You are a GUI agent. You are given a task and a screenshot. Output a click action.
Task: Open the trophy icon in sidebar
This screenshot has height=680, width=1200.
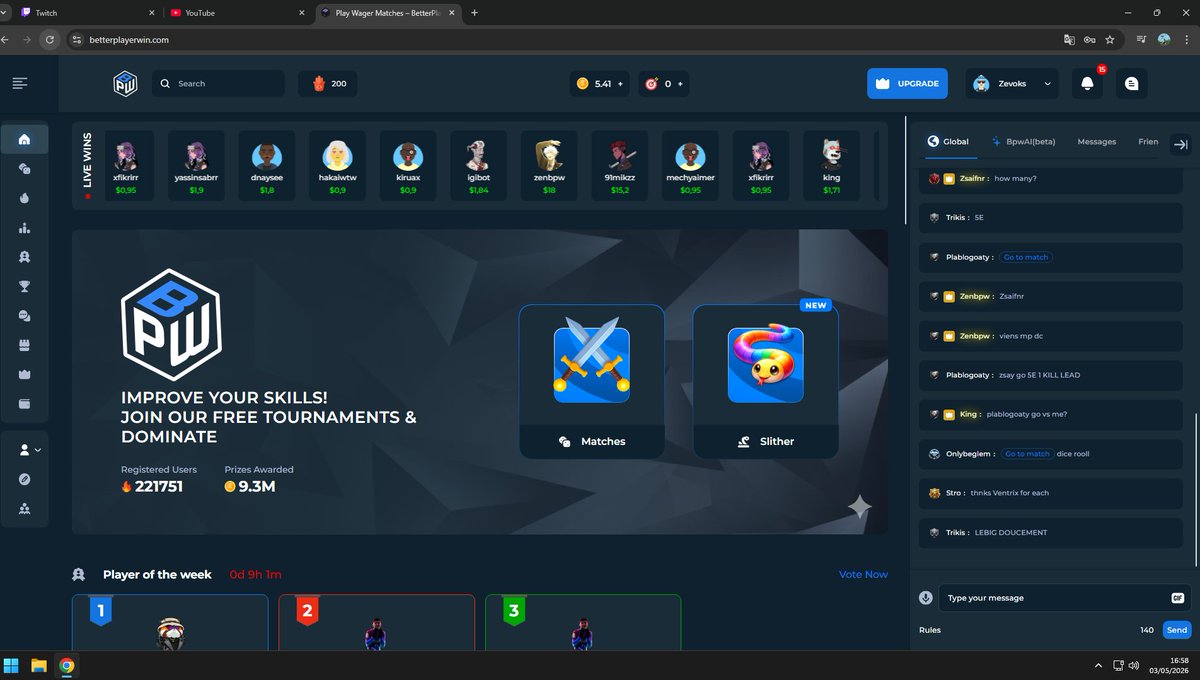point(24,286)
